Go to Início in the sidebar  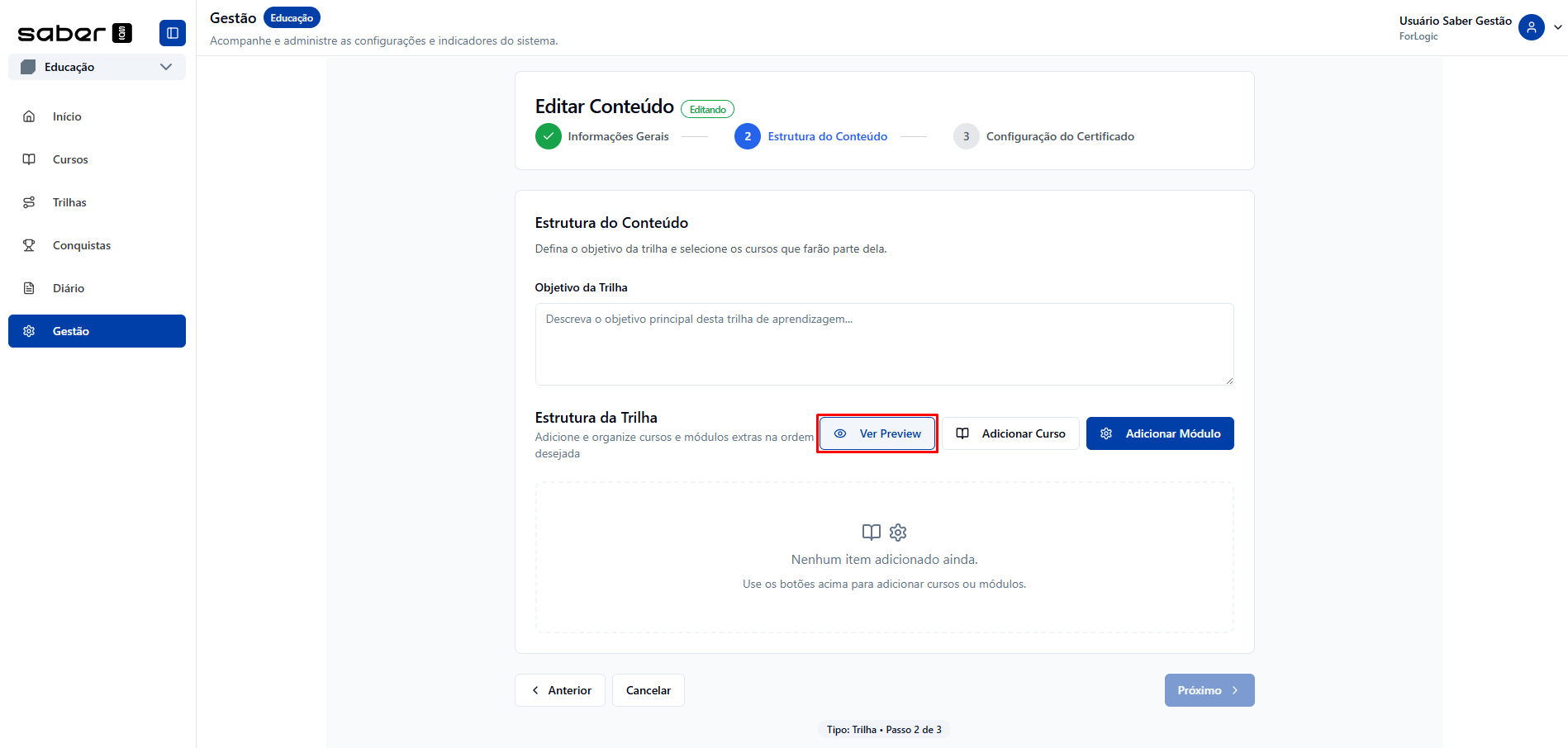tap(67, 116)
